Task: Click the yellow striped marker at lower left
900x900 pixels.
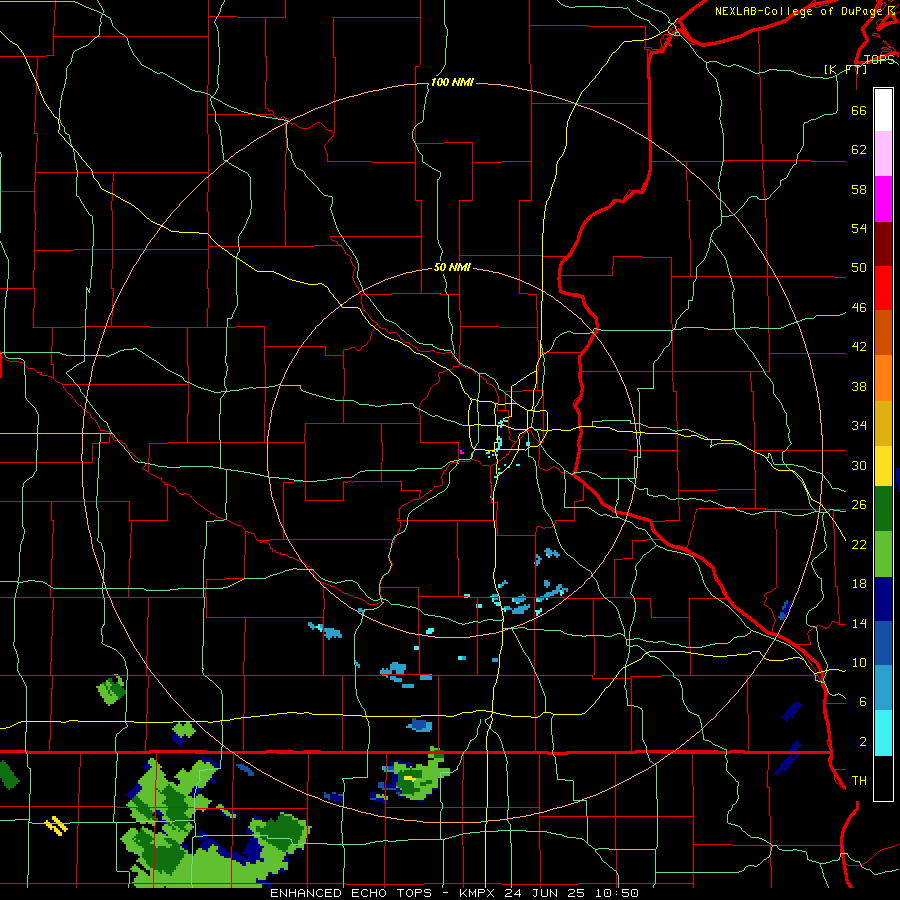Action: click(x=56, y=825)
